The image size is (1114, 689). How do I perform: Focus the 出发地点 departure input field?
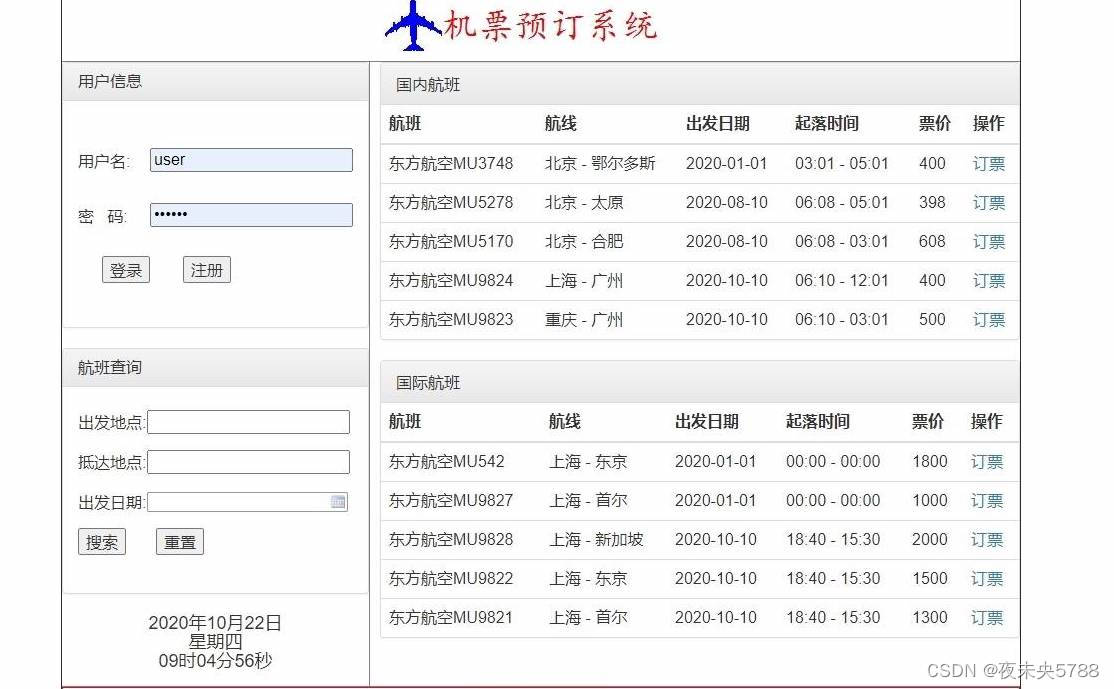249,422
